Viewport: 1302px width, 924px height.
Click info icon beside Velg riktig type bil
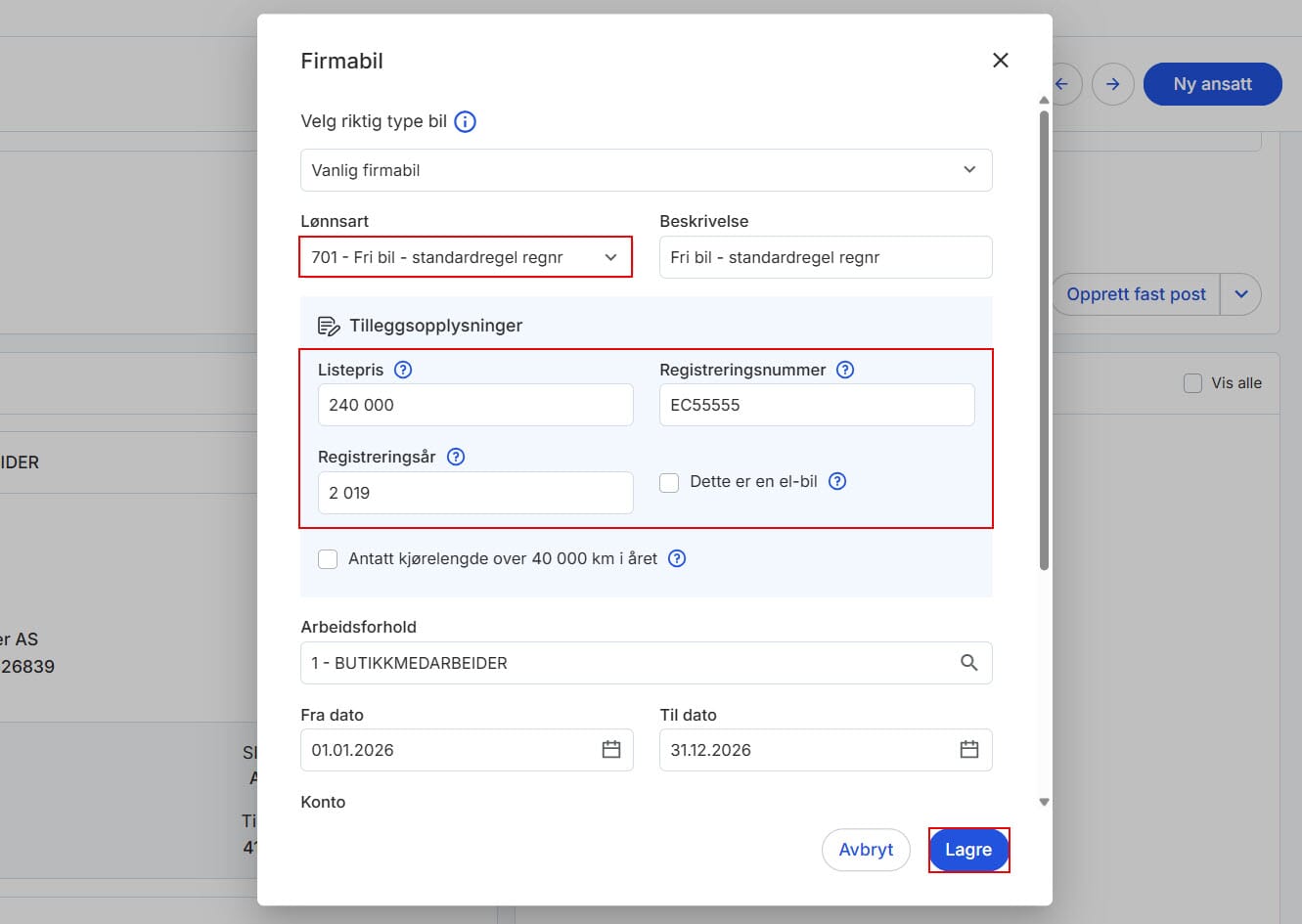466,122
